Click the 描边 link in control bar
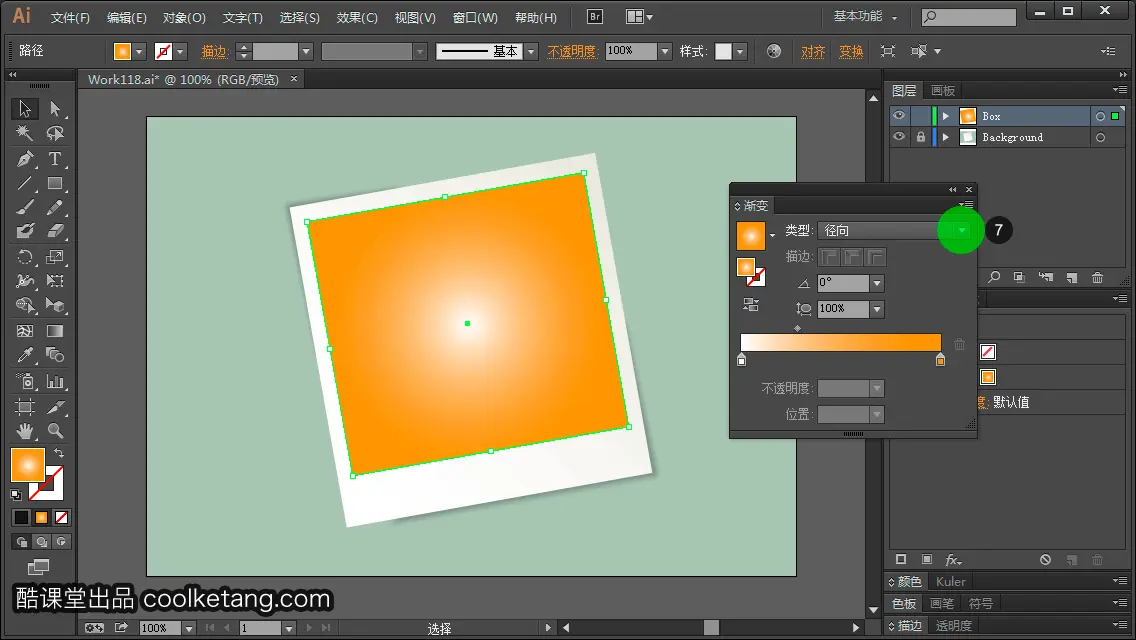 coord(214,51)
